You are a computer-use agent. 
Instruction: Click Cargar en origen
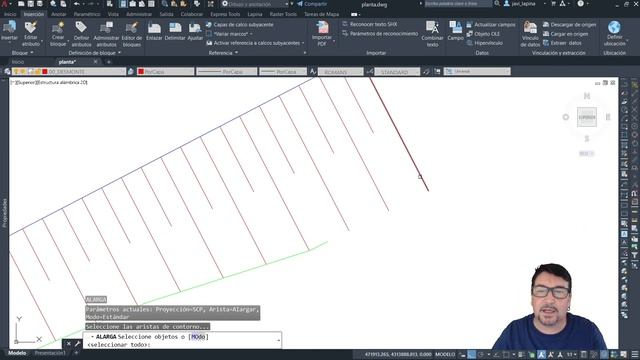565,34
